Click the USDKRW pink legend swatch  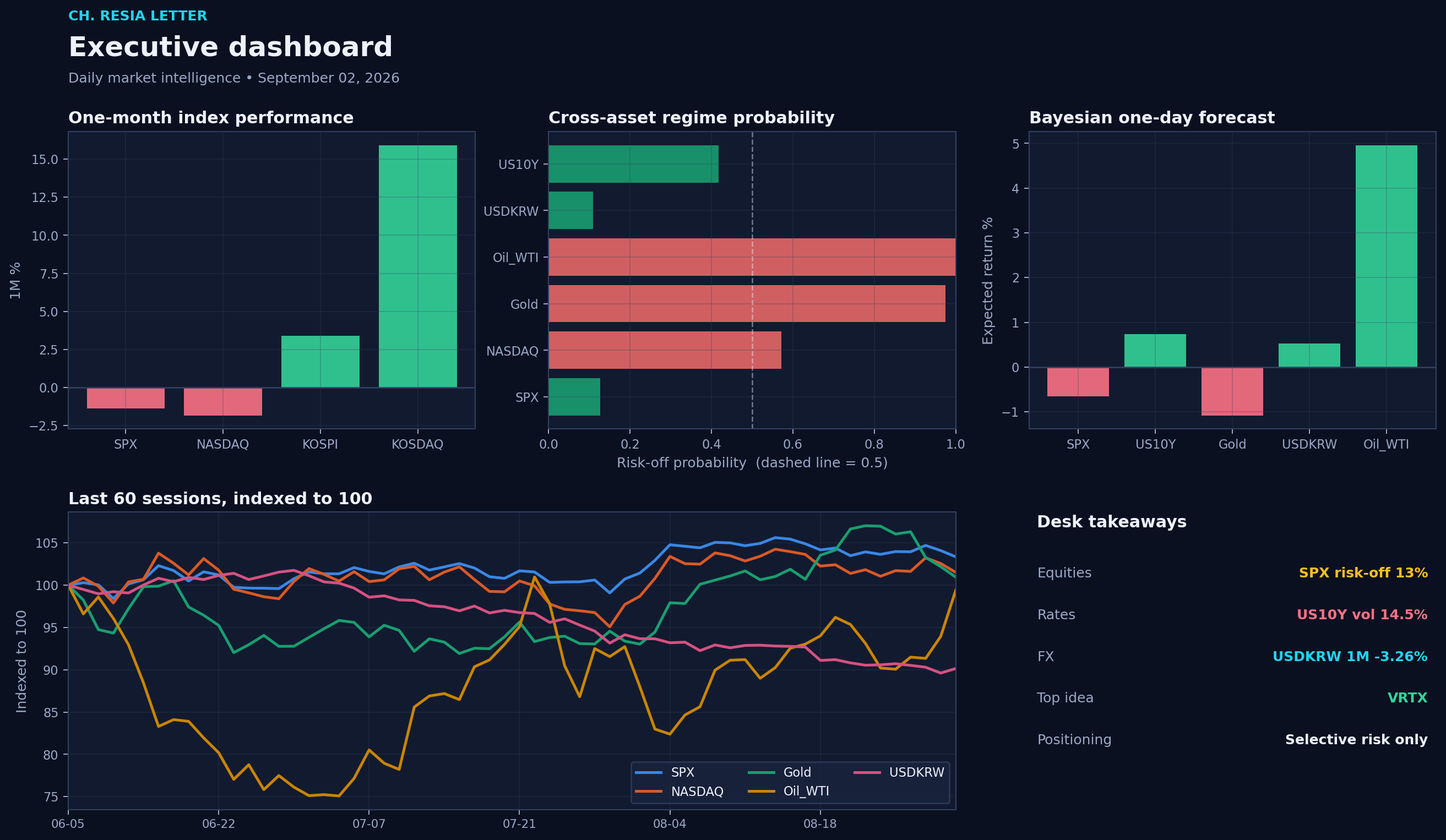click(867, 772)
